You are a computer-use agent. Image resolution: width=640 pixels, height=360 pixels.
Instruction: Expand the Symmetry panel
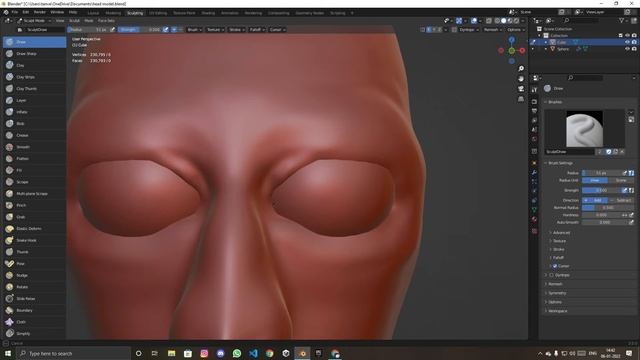(x=557, y=293)
